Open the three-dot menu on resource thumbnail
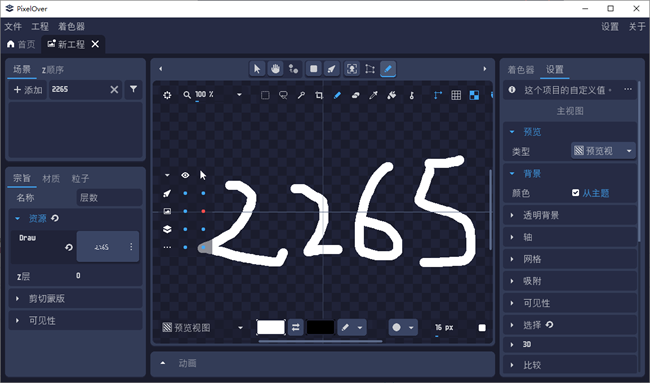The image size is (650, 383). click(131, 247)
